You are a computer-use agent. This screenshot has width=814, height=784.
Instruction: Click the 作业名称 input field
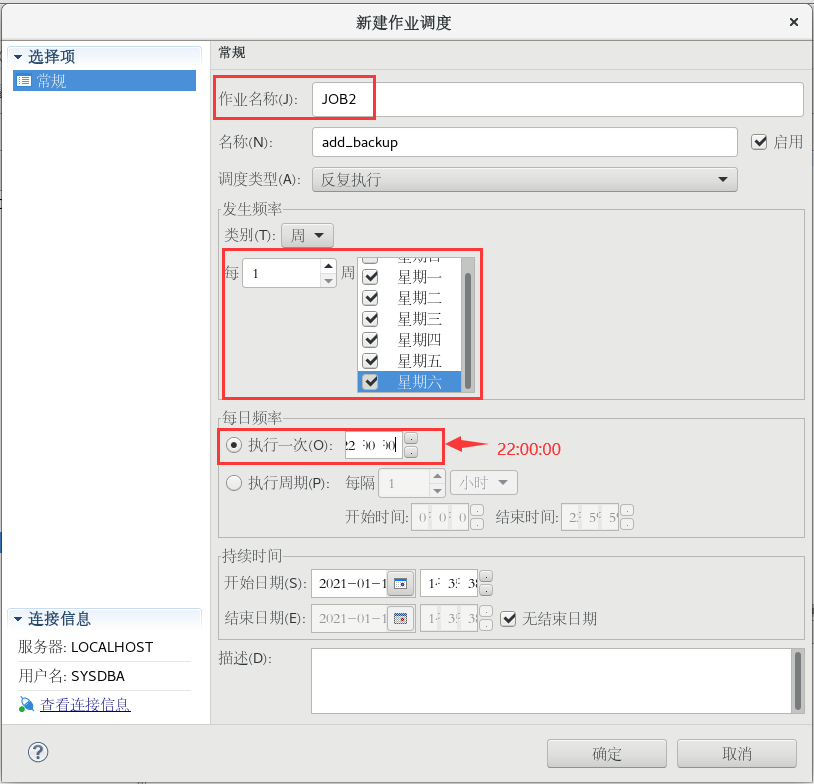tap(558, 99)
